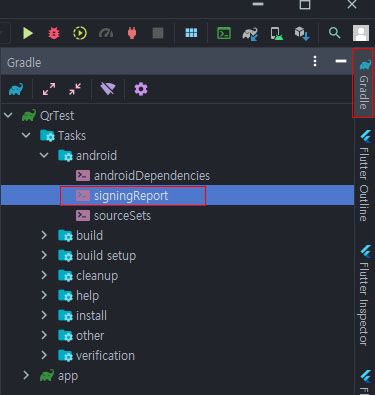375x395 pixels.
Task: Select the sourceSets task
Action: pos(122,216)
